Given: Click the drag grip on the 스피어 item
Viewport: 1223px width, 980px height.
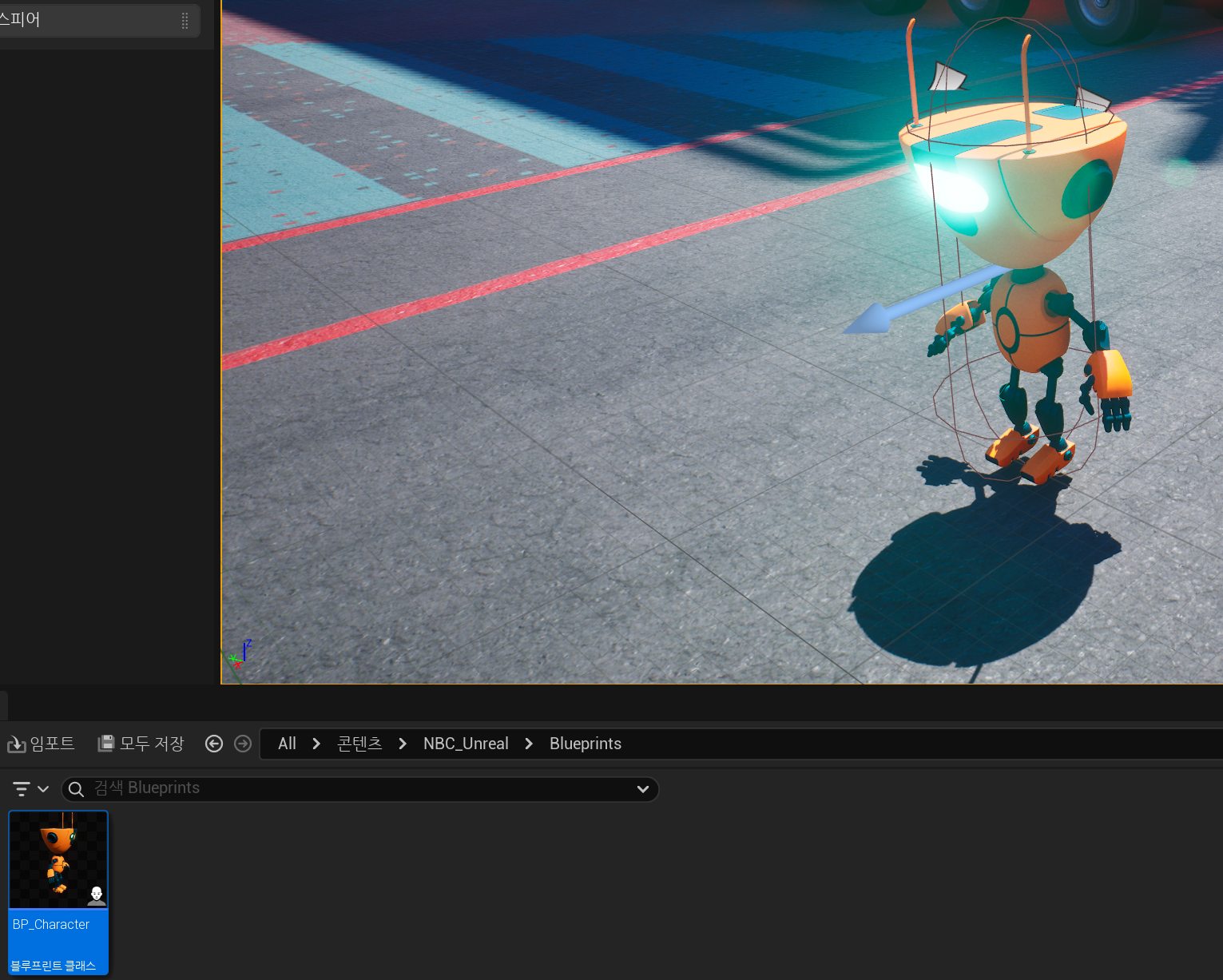Looking at the screenshot, I should tap(185, 21).
